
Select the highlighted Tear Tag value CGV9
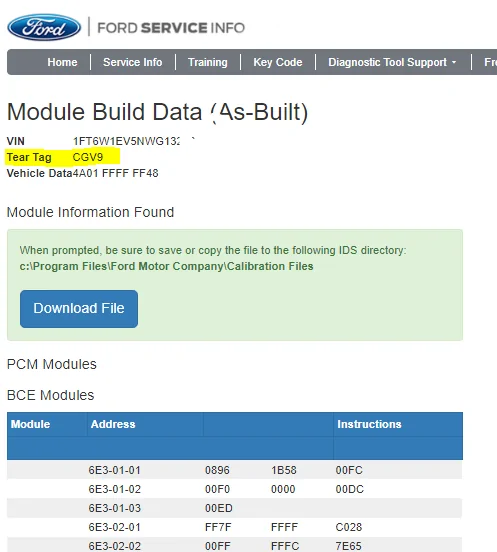click(x=88, y=157)
